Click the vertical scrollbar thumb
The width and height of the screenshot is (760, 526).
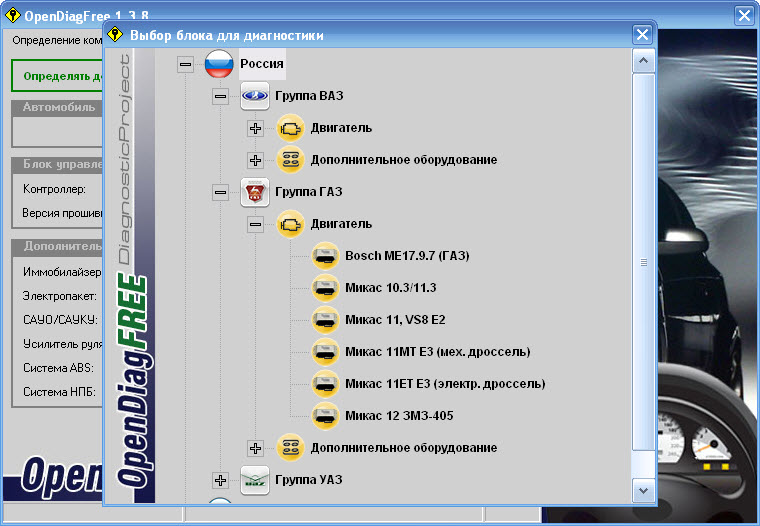(644, 262)
